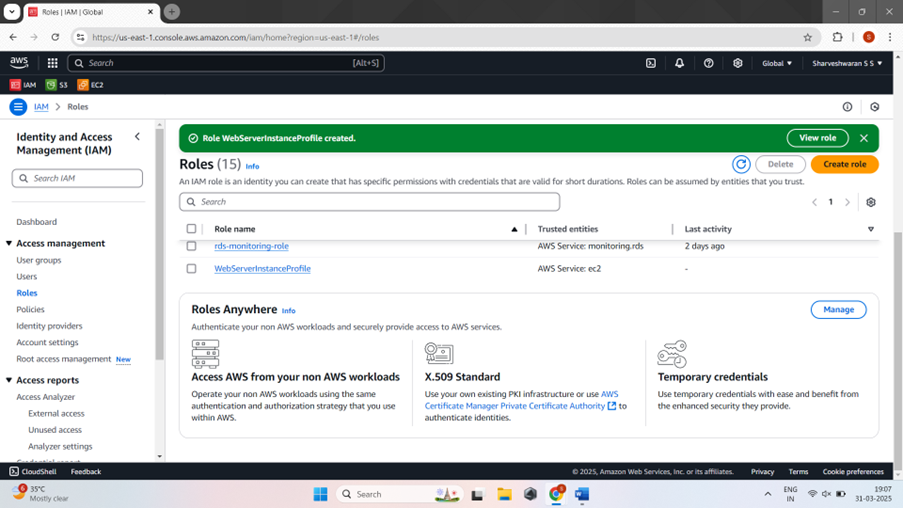Open File Explorer from taskbar
Screen dimensions: 903x508
(504, 494)
